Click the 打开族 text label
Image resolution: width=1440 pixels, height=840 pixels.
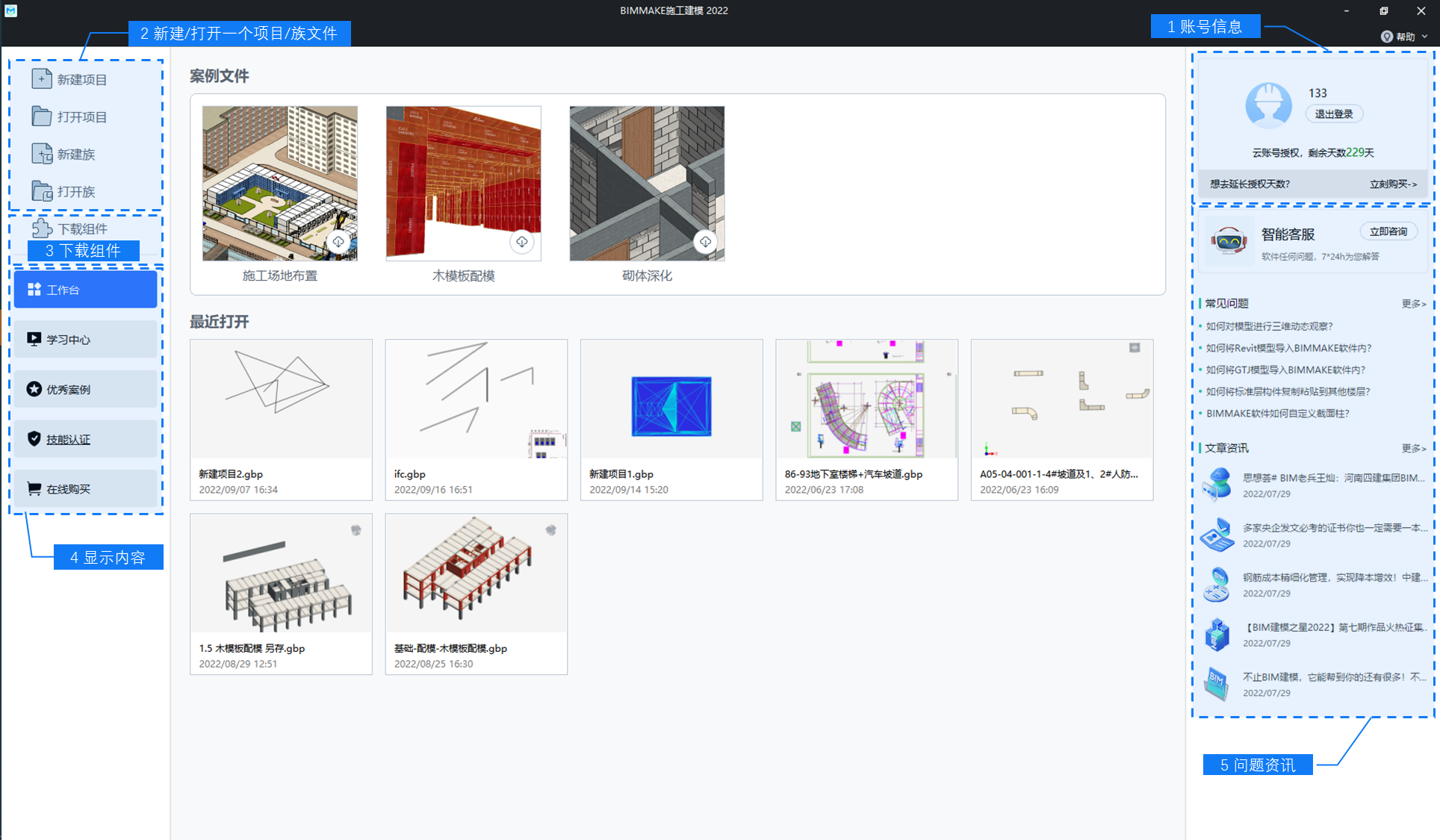pos(76,192)
